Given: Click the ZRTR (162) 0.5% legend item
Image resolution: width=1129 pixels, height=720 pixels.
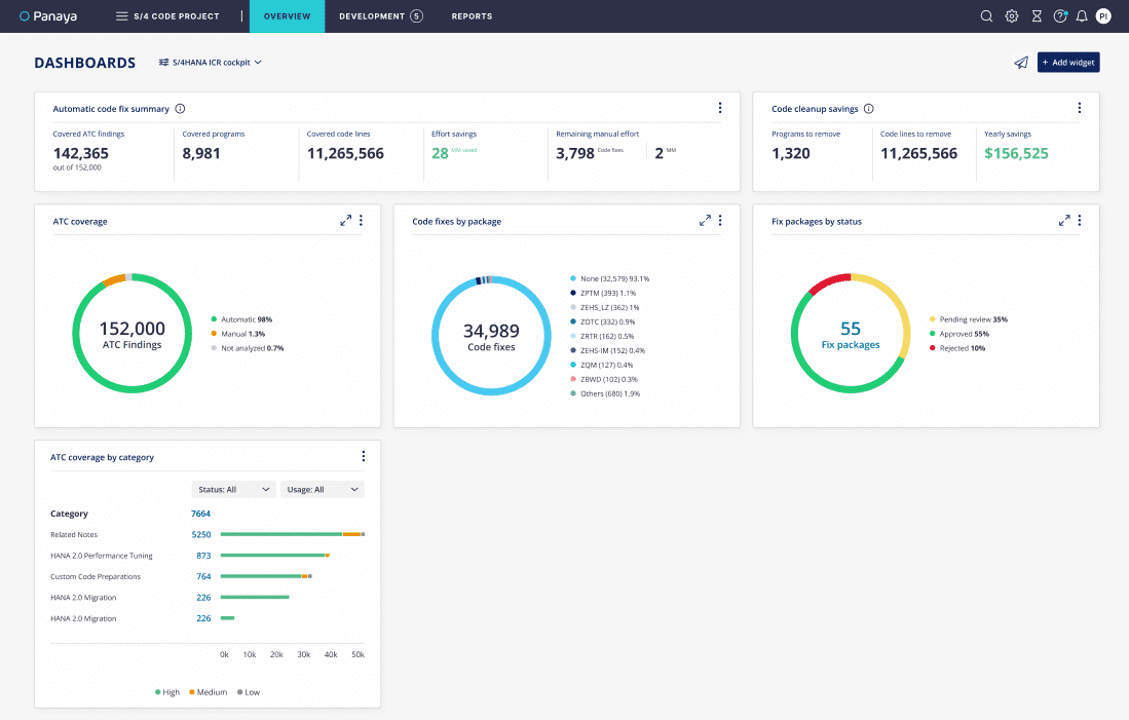Looking at the screenshot, I should pos(603,336).
